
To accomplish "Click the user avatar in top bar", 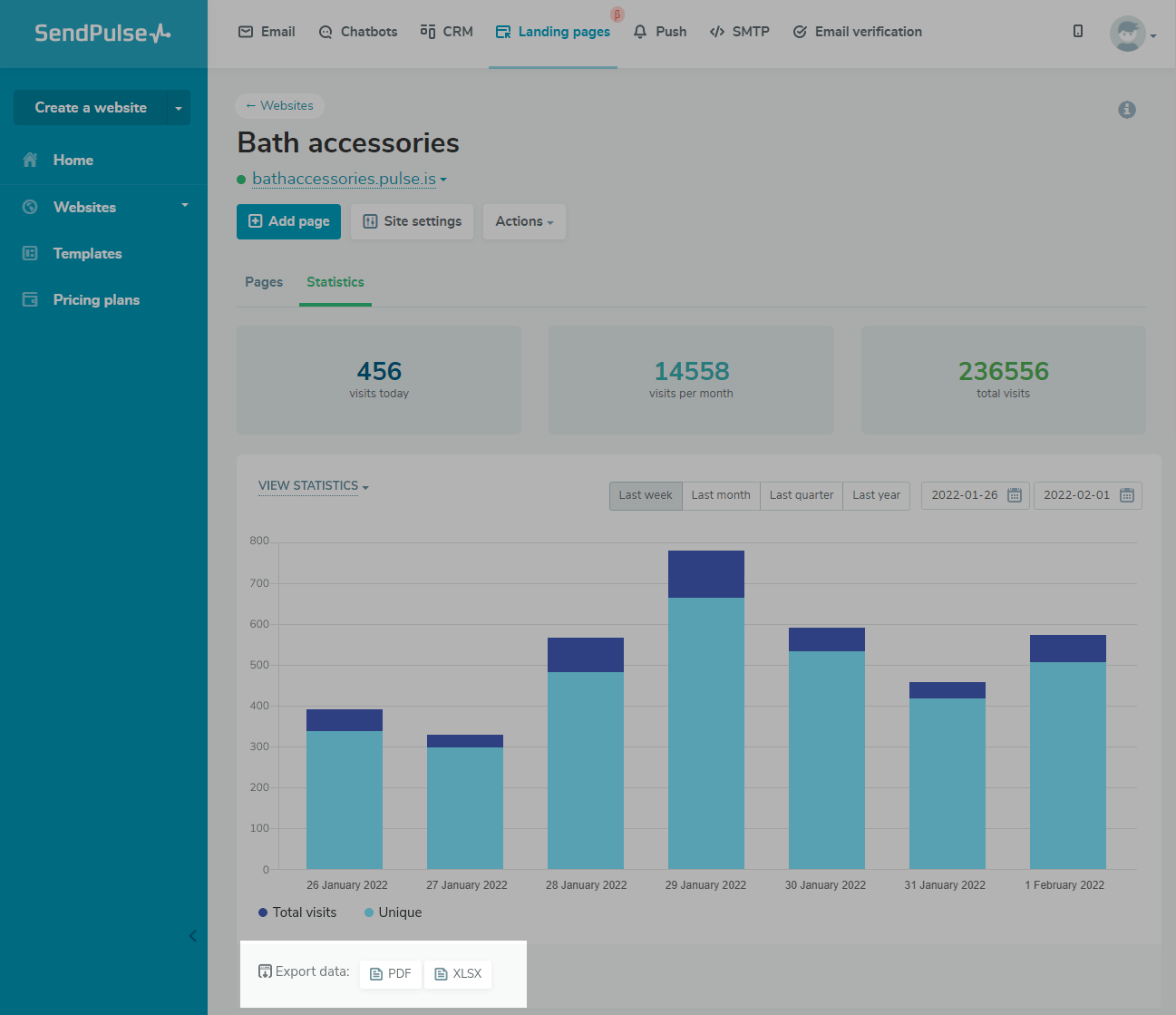I will click(1127, 34).
